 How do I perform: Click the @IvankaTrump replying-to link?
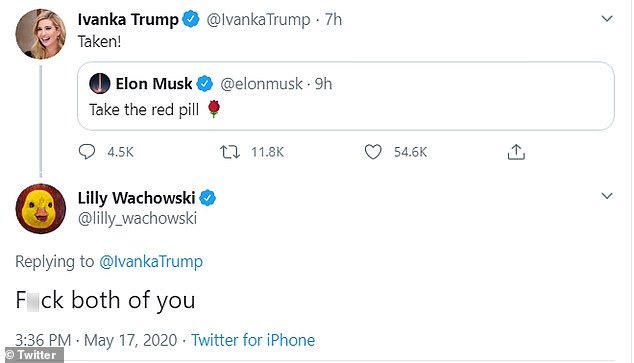click(x=151, y=262)
